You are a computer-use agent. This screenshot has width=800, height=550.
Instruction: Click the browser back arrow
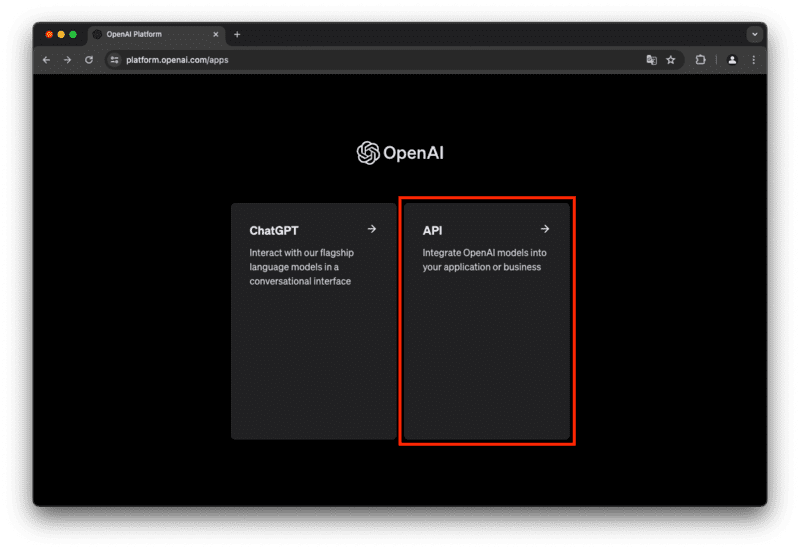[x=46, y=60]
